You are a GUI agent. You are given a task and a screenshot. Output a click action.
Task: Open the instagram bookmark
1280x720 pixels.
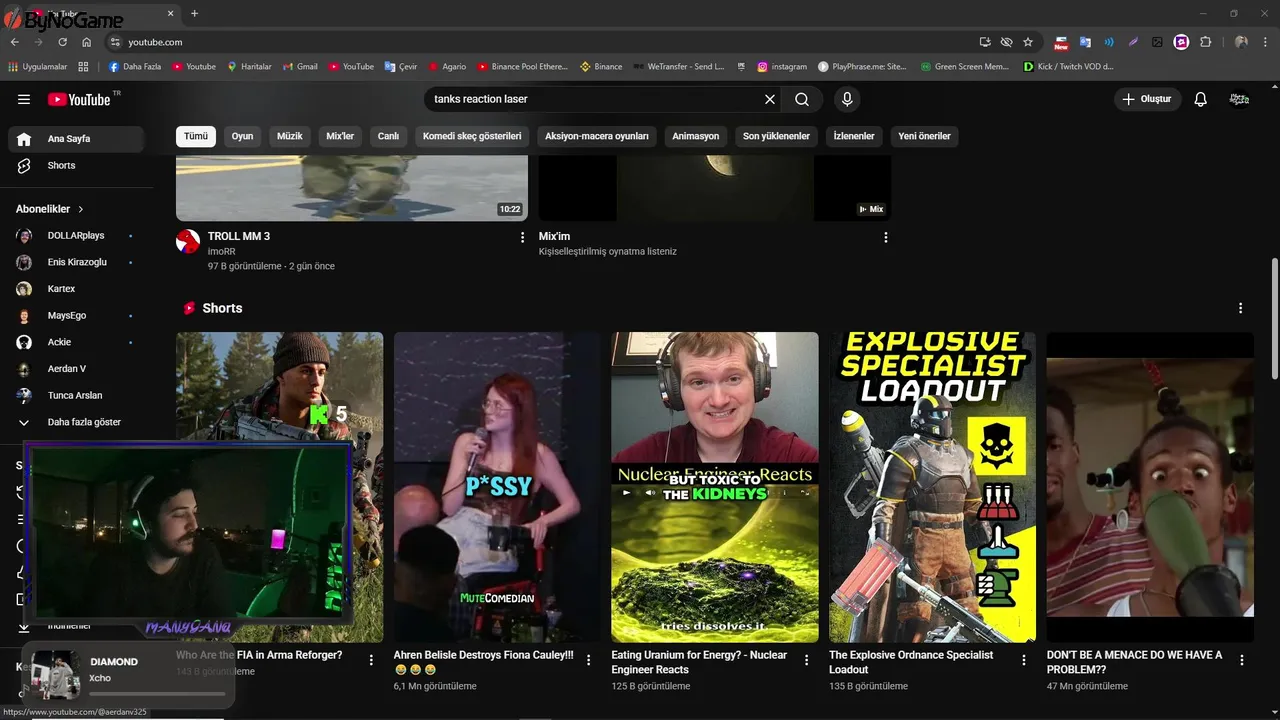(782, 67)
